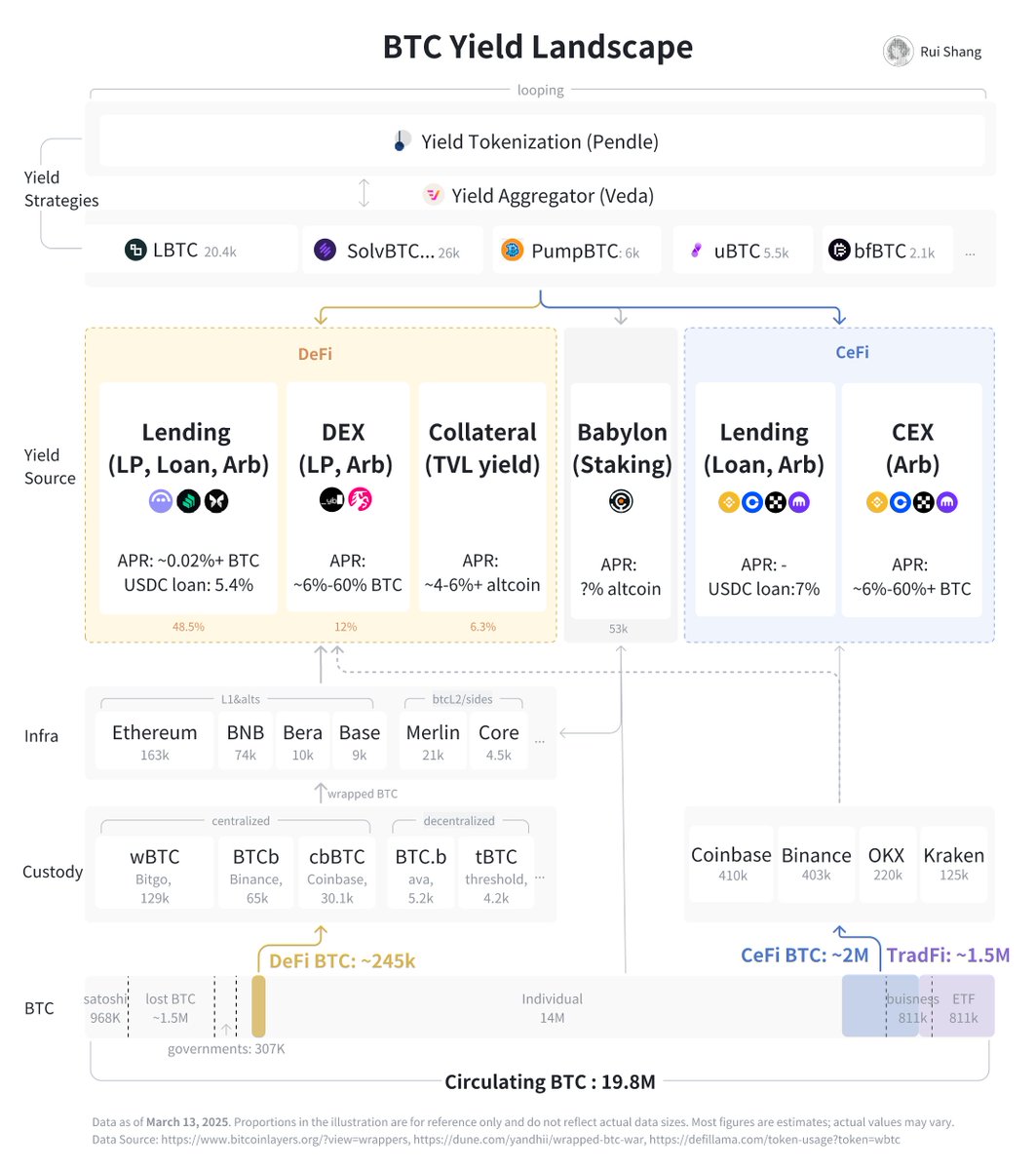
Task: Select the LBTC token icon
Action: tap(136, 250)
